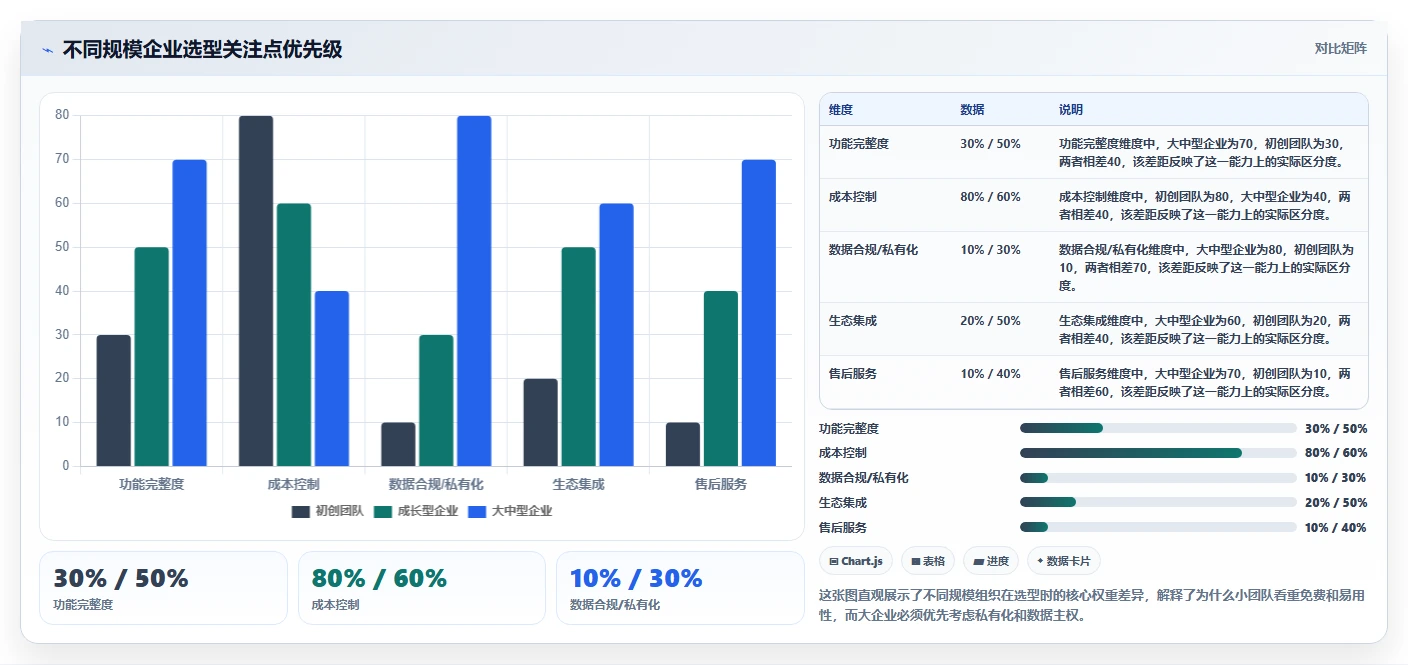Click the 售后服务 初创团队 dark bar
Image resolution: width=1408 pixels, height=665 pixels.
click(x=683, y=444)
